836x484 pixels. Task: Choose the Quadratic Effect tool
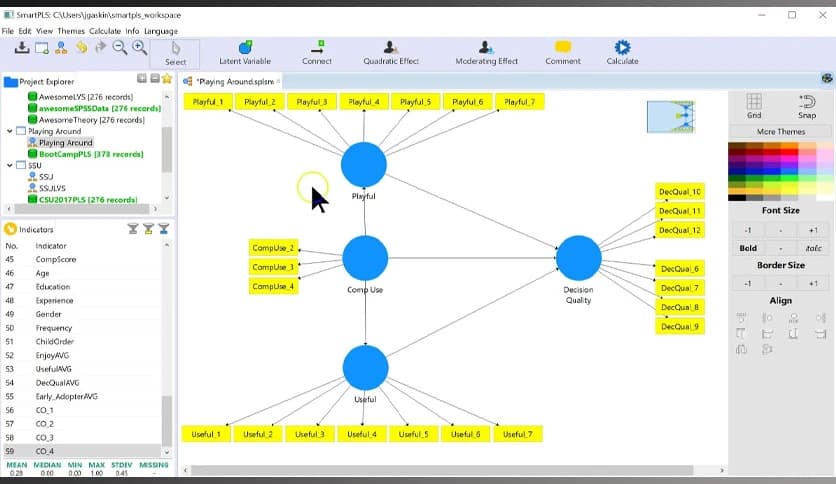(393, 53)
